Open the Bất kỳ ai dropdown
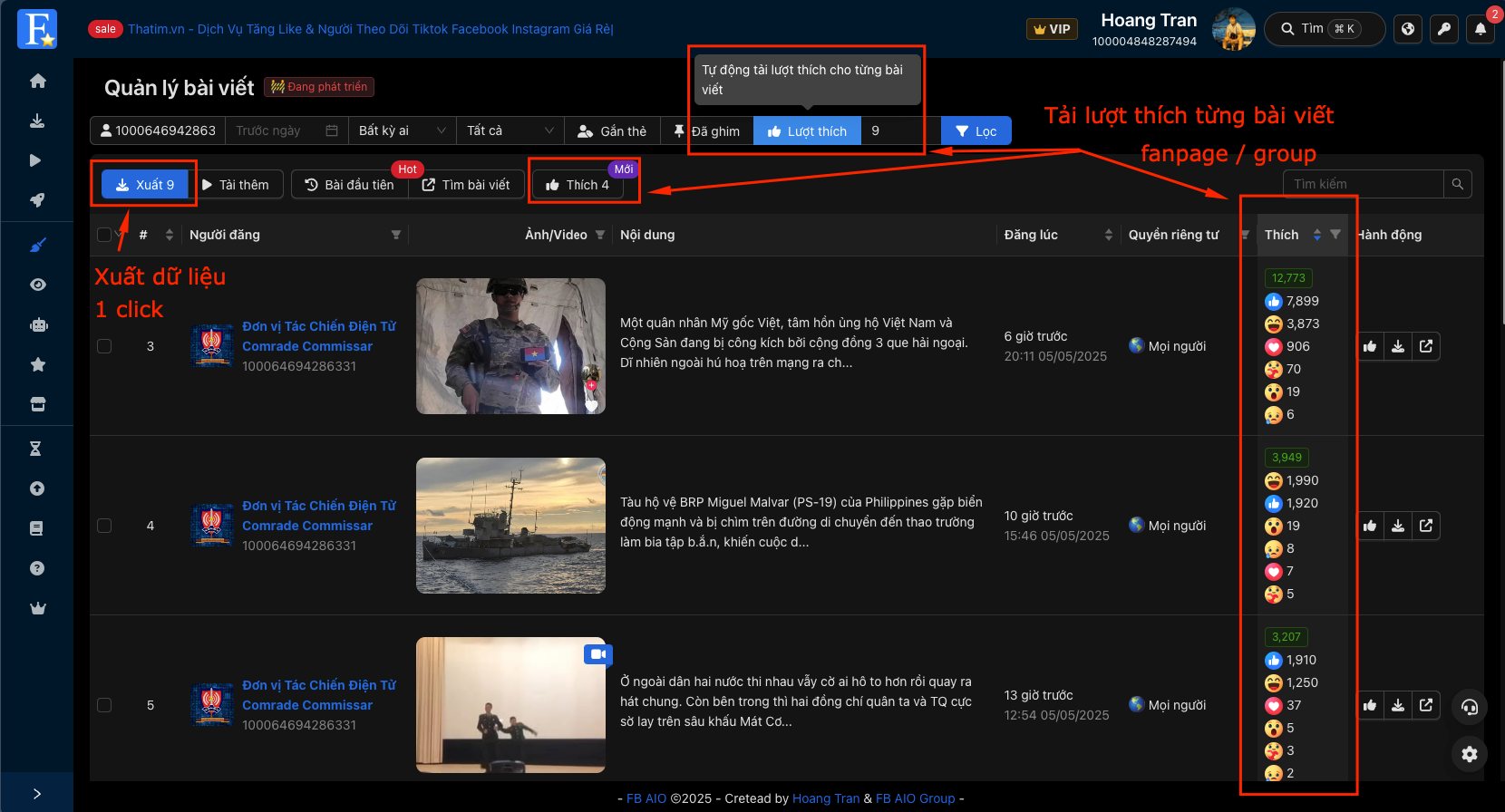This screenshot has width=1505, height=812. click(402, 130)
